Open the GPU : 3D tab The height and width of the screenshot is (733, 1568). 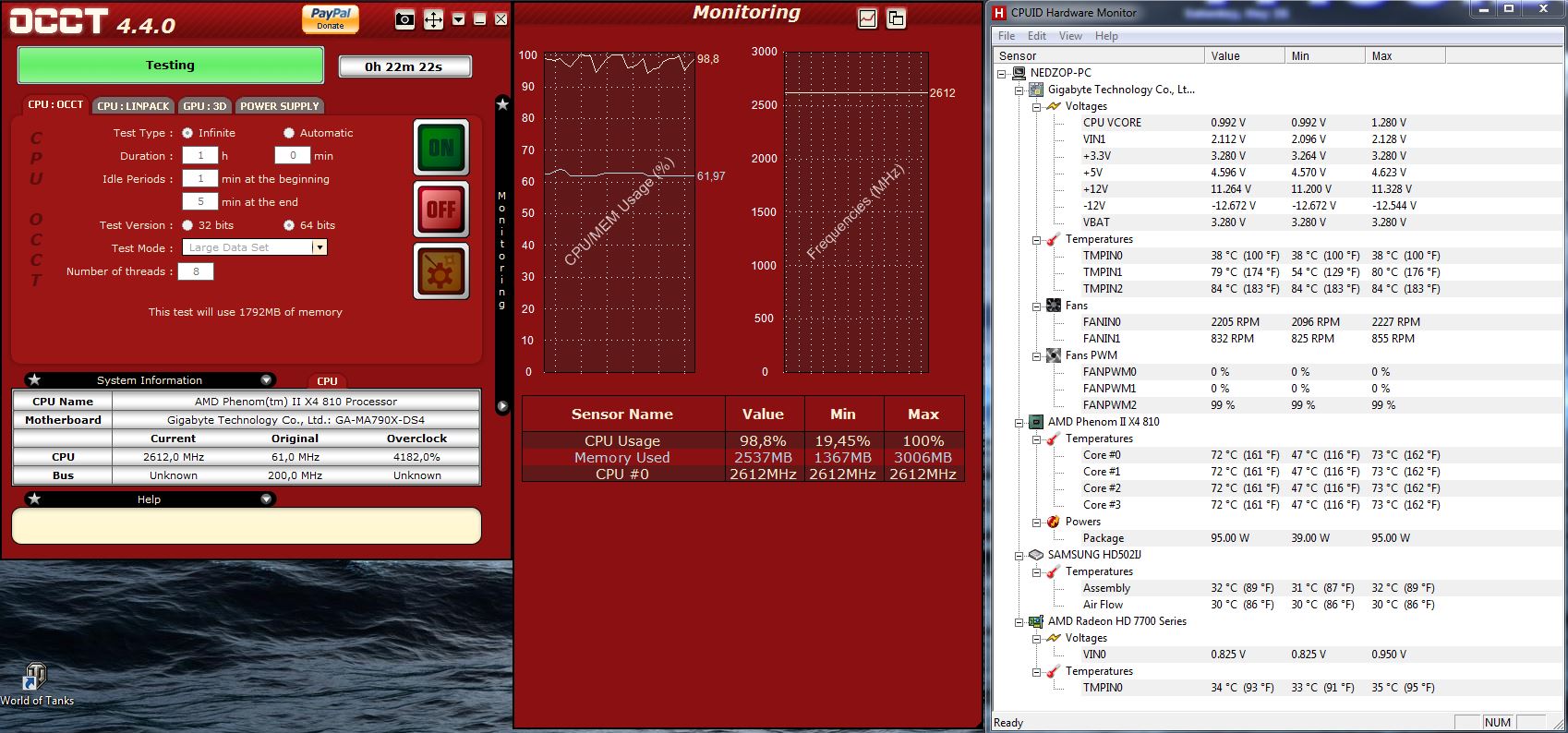[204, 106]
